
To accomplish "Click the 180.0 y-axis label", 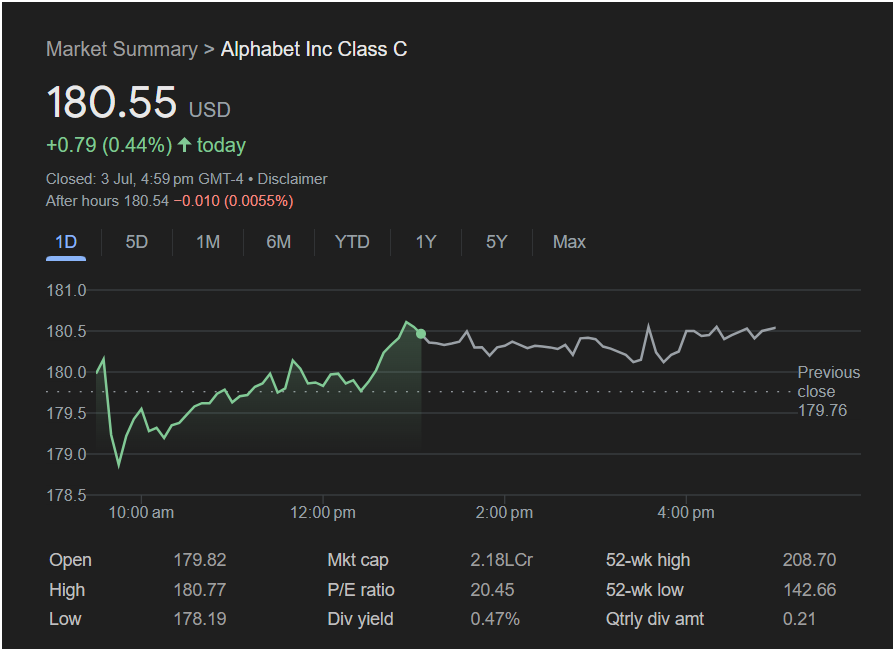I will (66, 373).
